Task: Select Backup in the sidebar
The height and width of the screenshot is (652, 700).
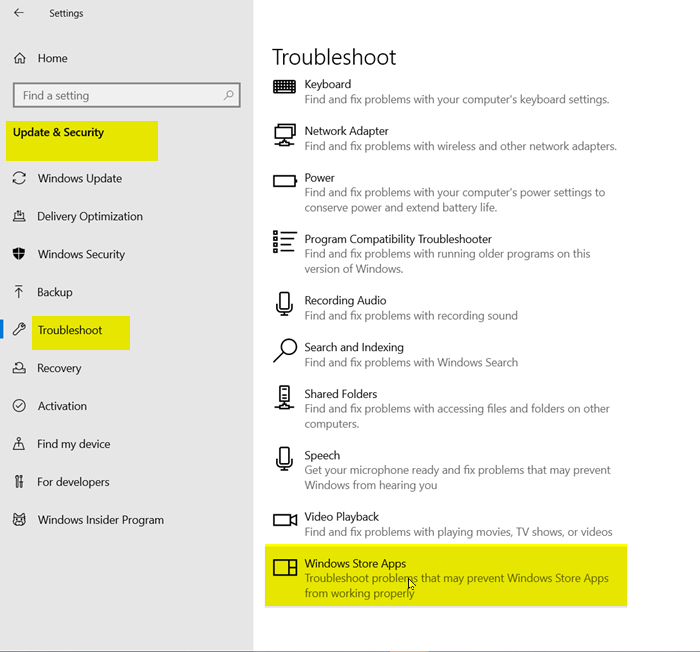Action: pyautogui.click(x=54, y=292)
